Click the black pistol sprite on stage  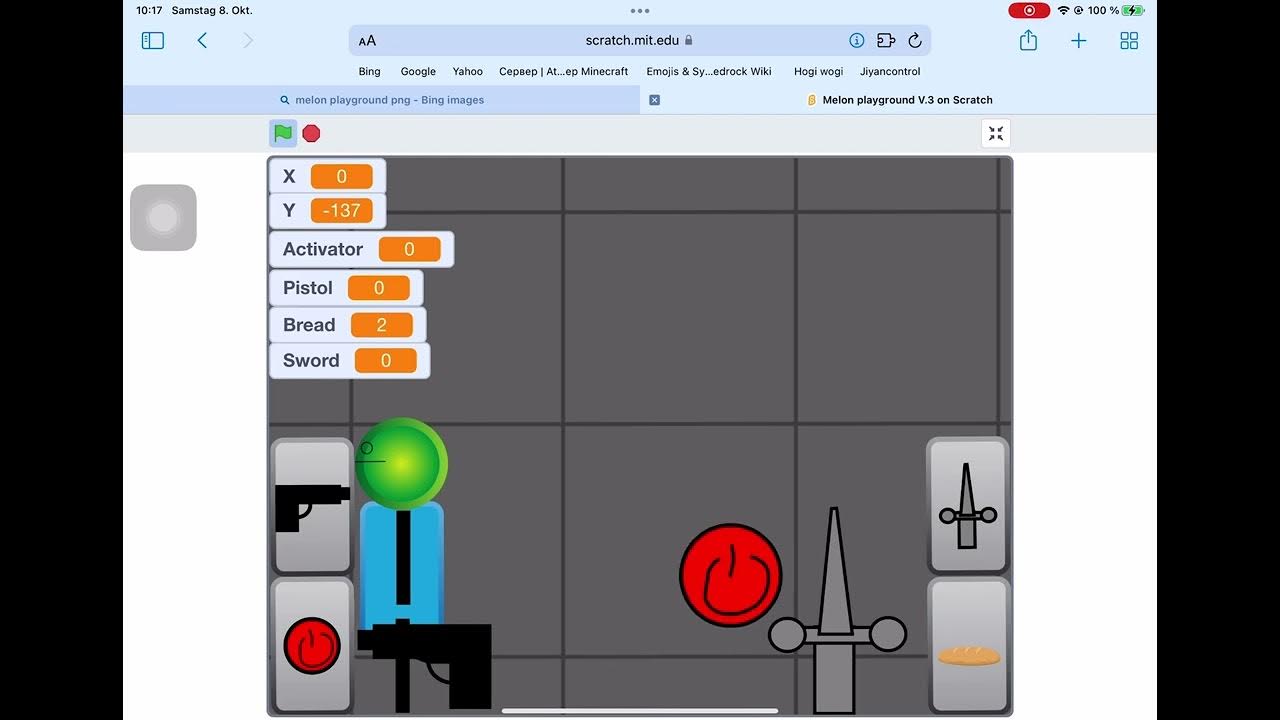click(425, 664)
